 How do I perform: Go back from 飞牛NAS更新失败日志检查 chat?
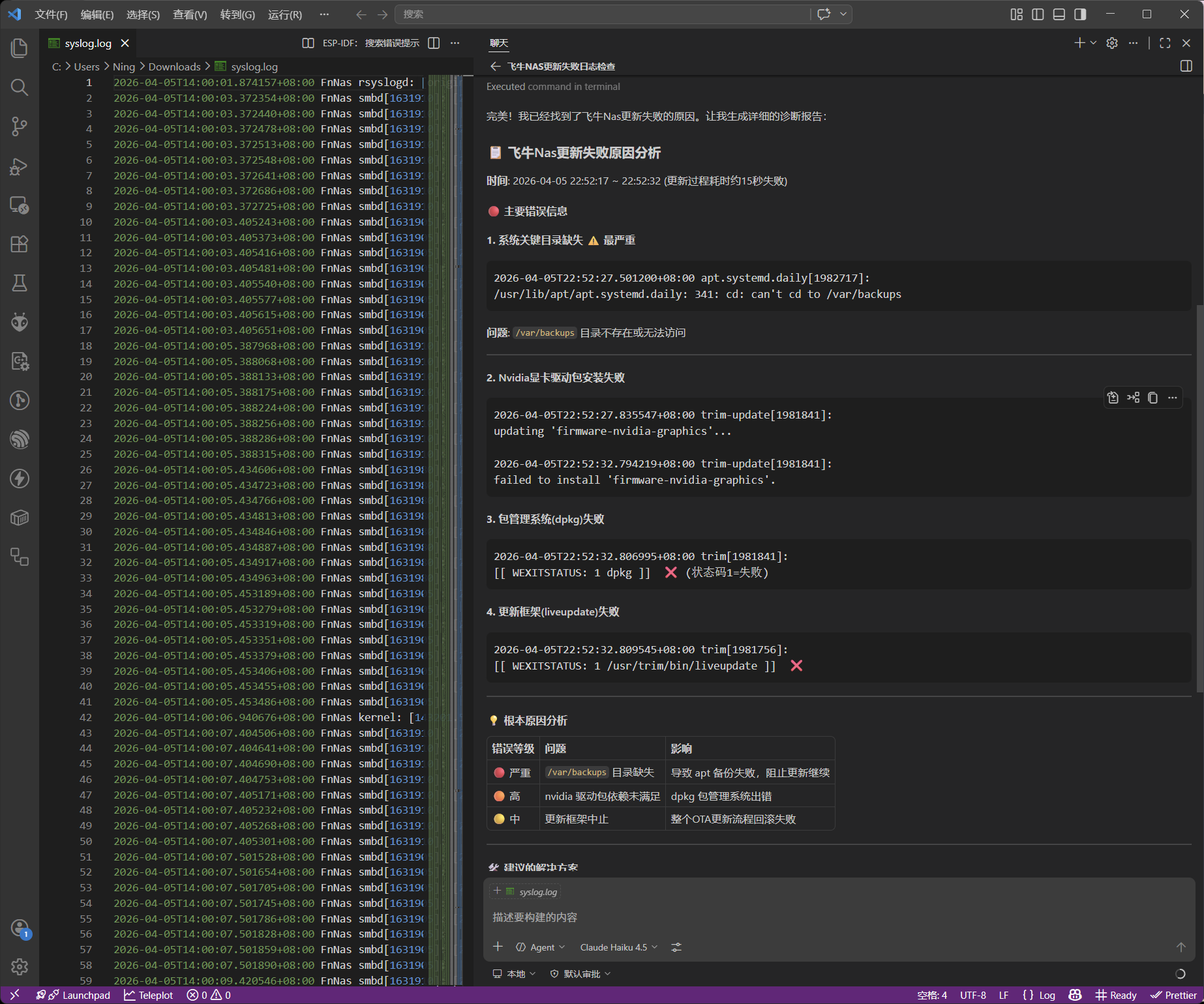495,66
